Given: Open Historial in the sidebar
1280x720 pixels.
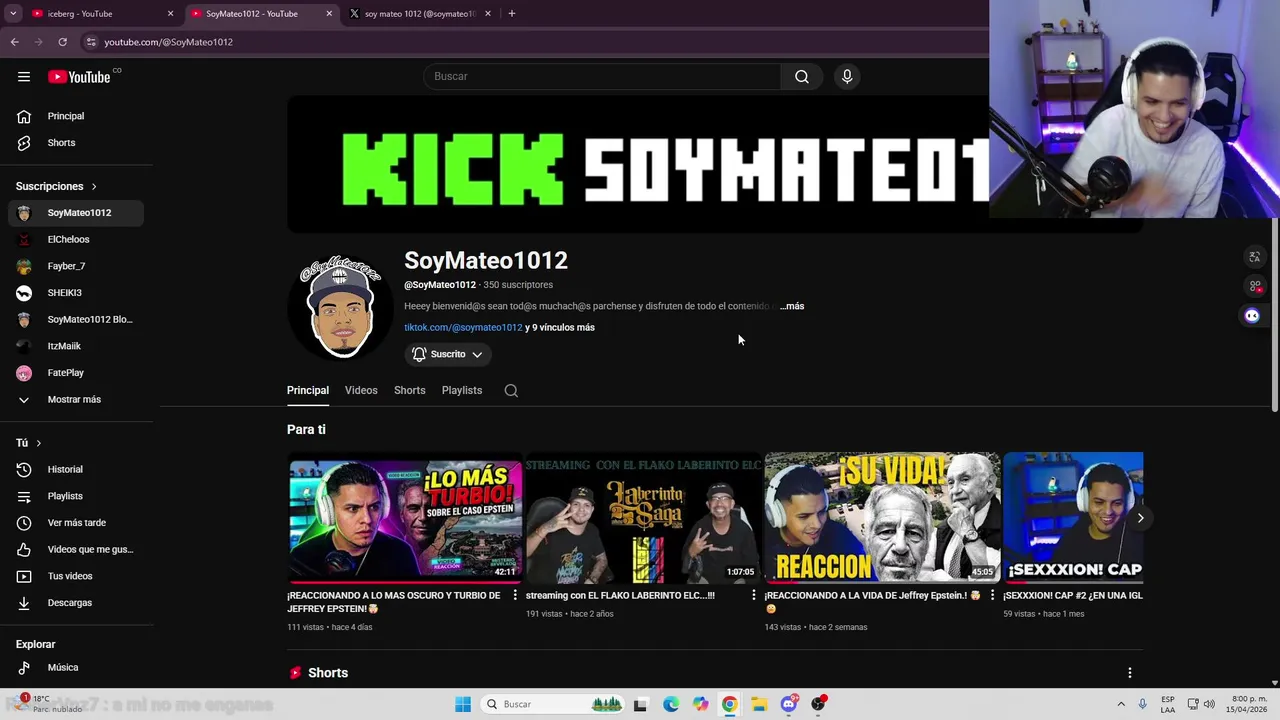Looking at the screenshot, I should coord(76,469).
